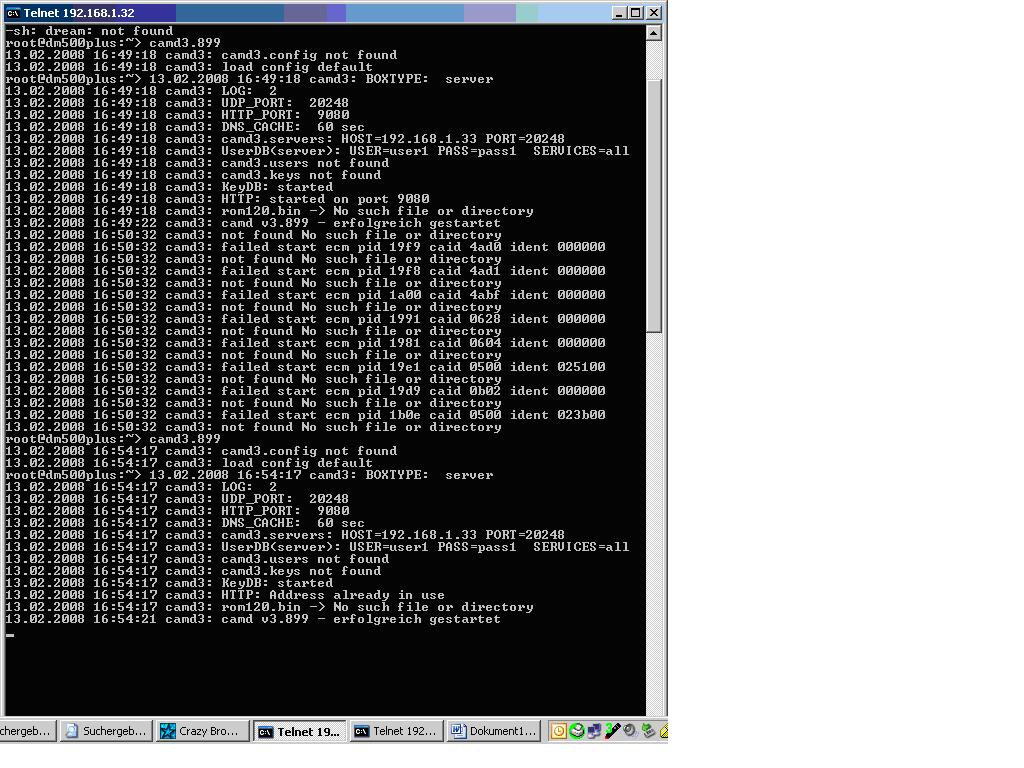Click the clock icon in system tray
This screenshot has width=1024, height=768.
pos(559,731)
